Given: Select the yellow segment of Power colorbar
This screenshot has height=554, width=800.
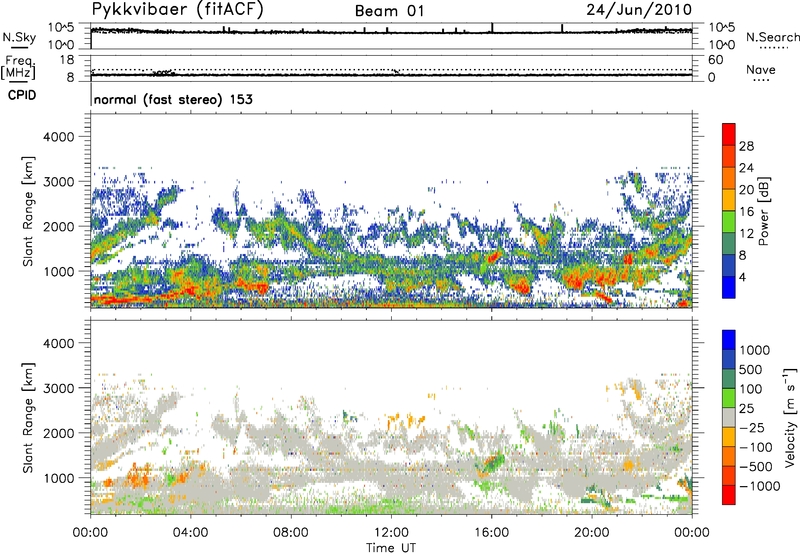Looking at the screenshot, I should pyautogui.click(x=729, y=200).
